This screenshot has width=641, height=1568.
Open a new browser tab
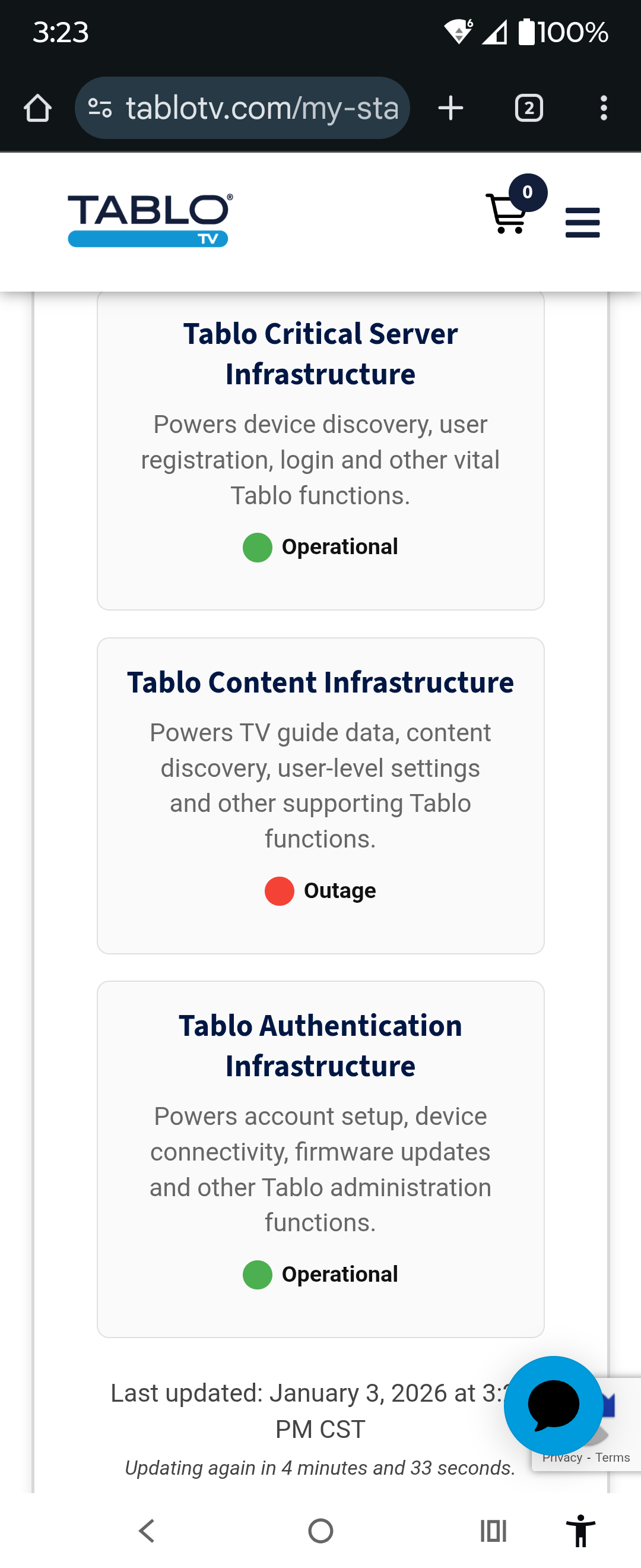[450, 108]
